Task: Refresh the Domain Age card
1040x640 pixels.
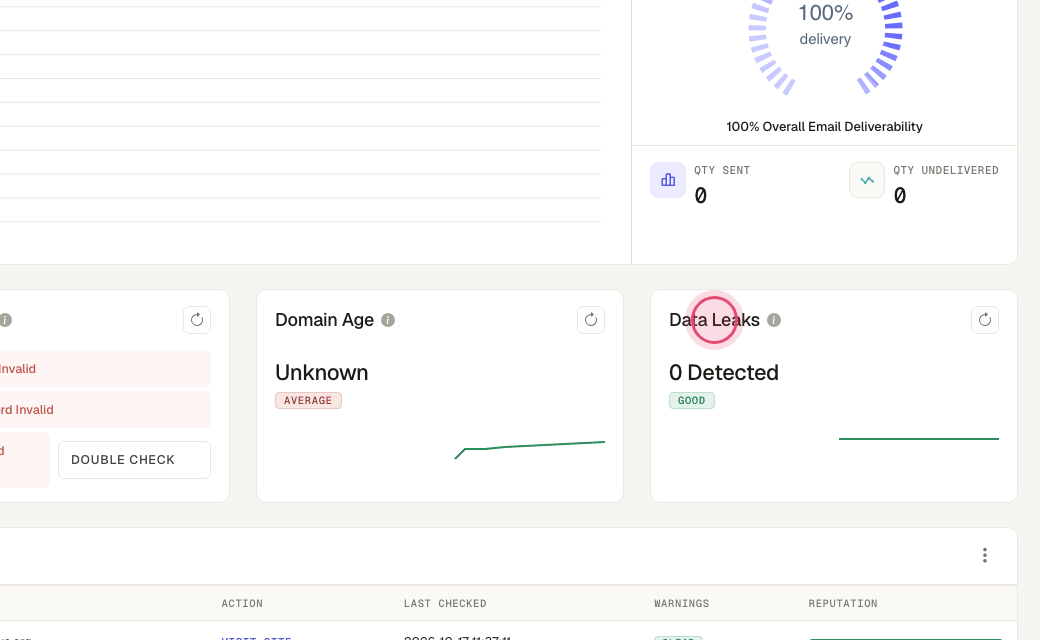Action: tap(590, 320)
